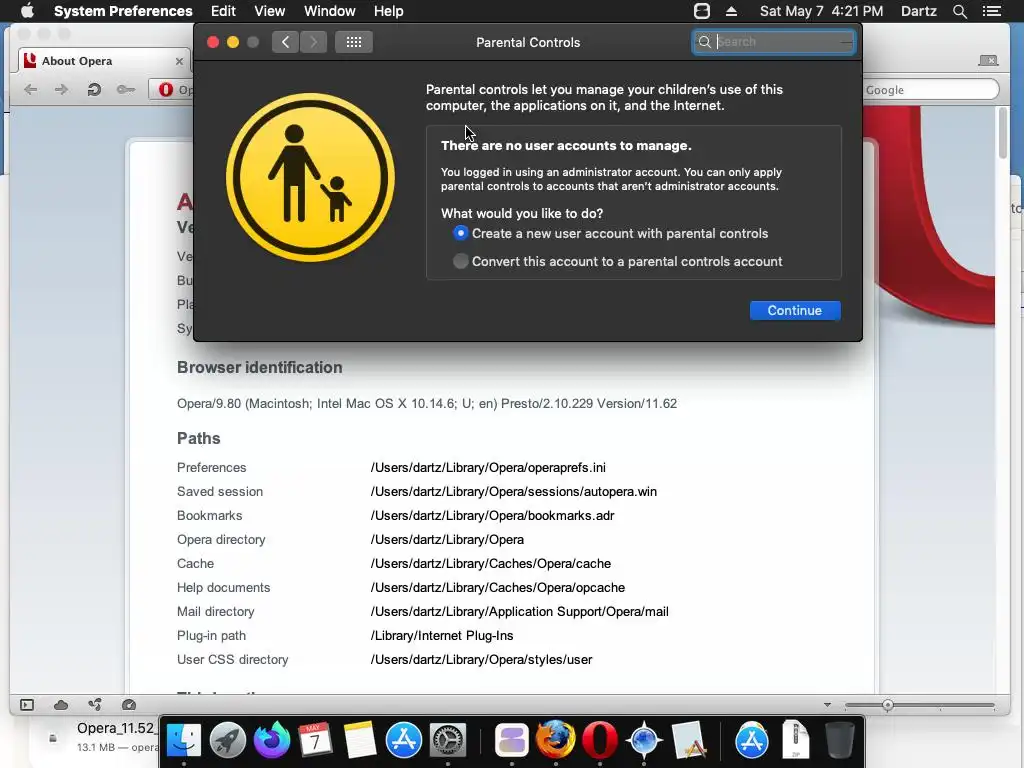This screenshot has width=1024, height=768.
Task: Open Firefox Nightly from the Dock
Action: (x=272, y=740)
